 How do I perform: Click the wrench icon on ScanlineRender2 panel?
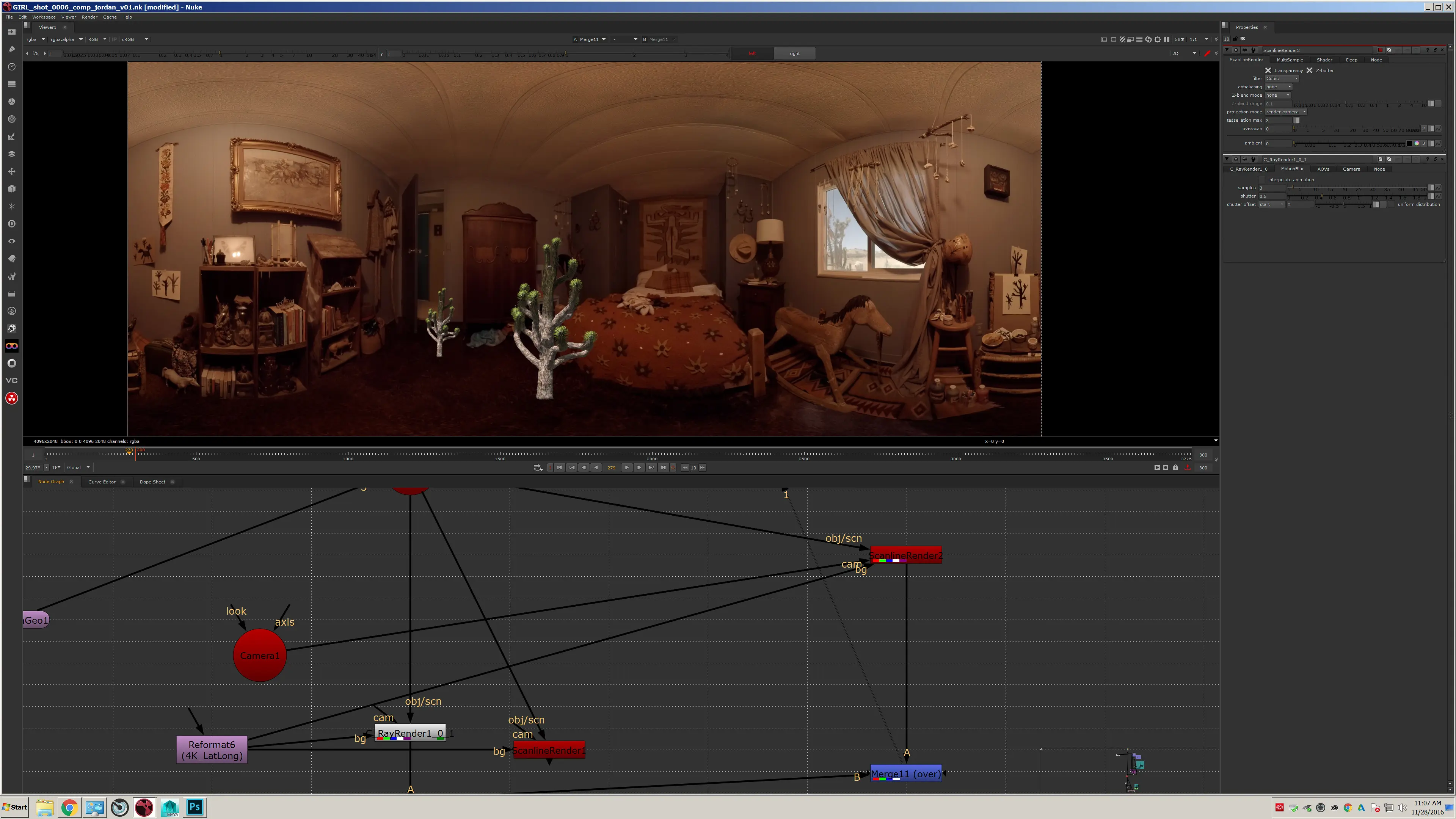point(1254,50)
